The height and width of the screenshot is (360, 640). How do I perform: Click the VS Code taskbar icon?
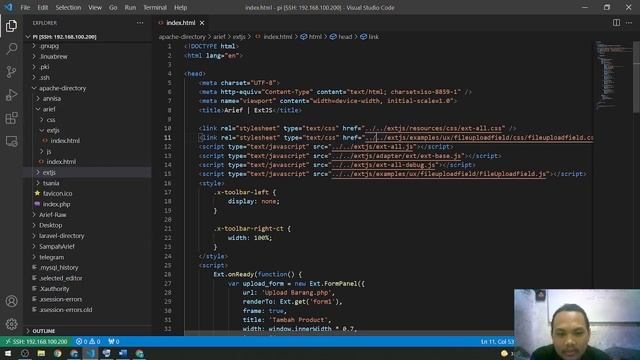[x=90, y=353]
